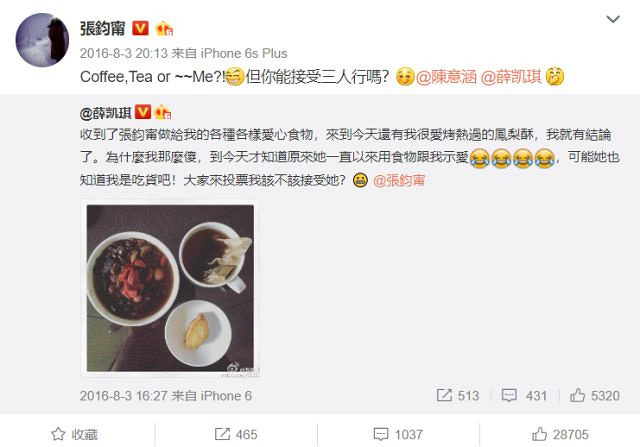Open the 2016-8-3 20:13 timestamp link
Image resolution: width=640 pixels, height=447 pixels.
pyautogui.click(x=124, y=53)
